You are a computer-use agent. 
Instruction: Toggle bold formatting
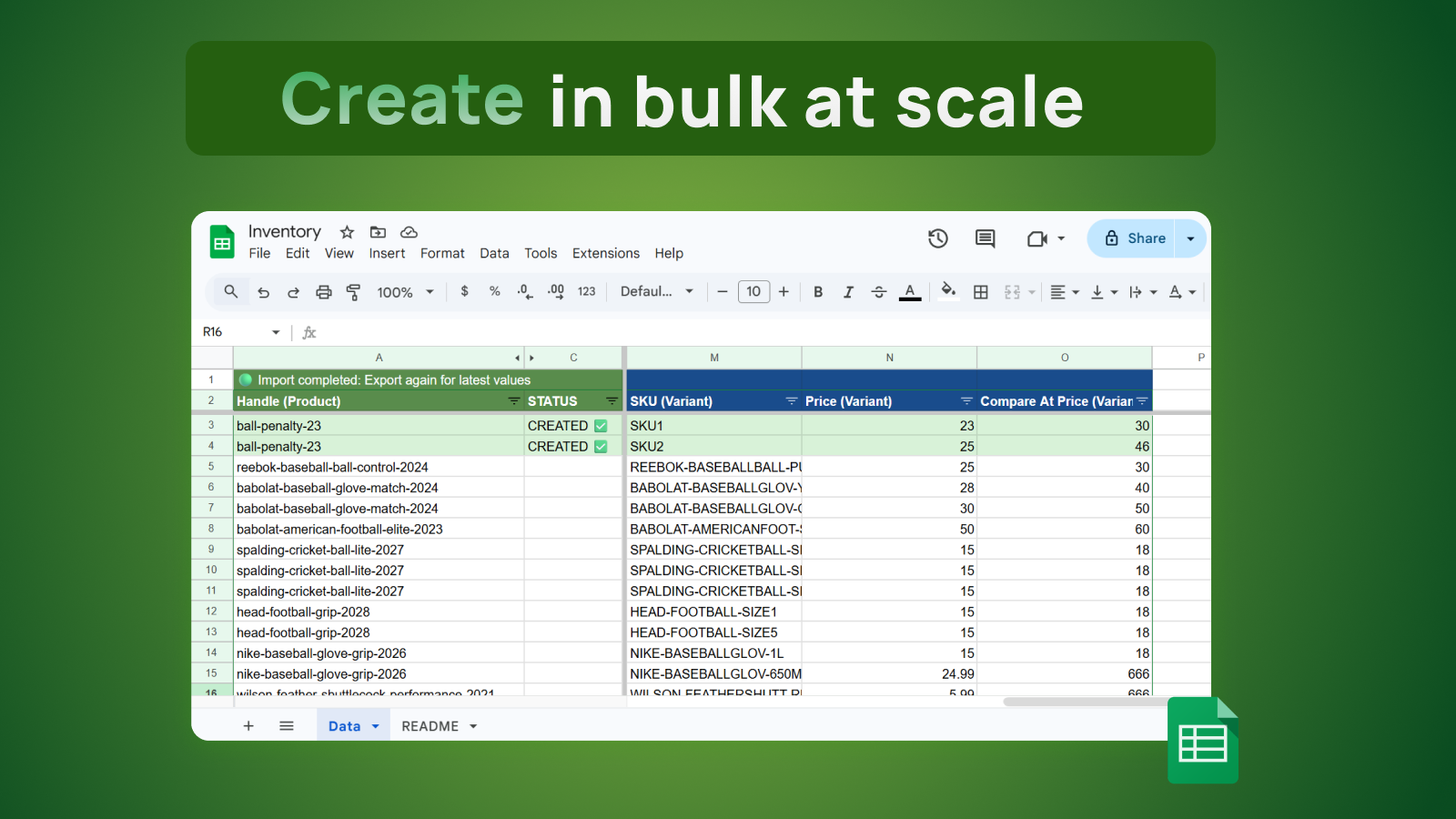coord(817,291)
